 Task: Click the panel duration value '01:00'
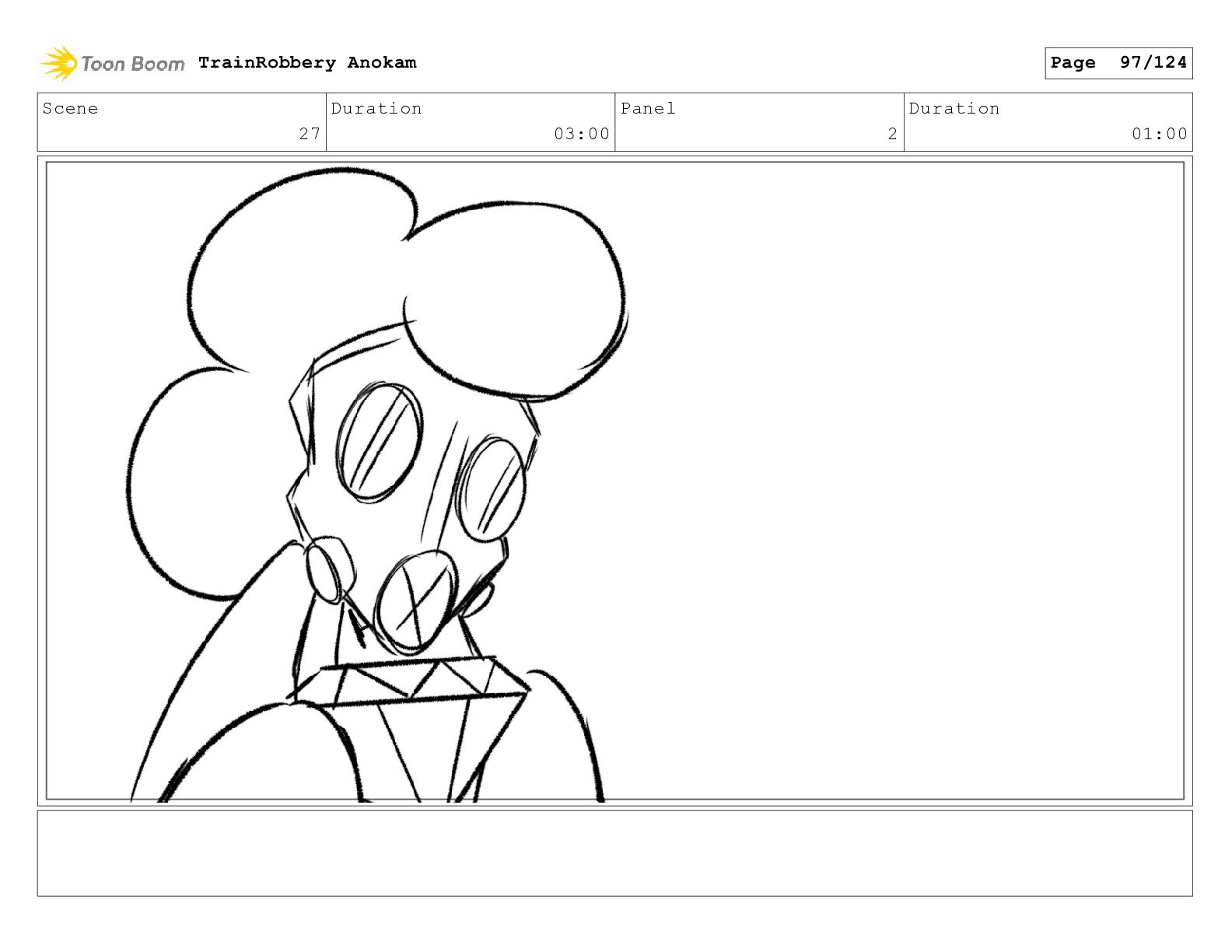coord(1160,134)
